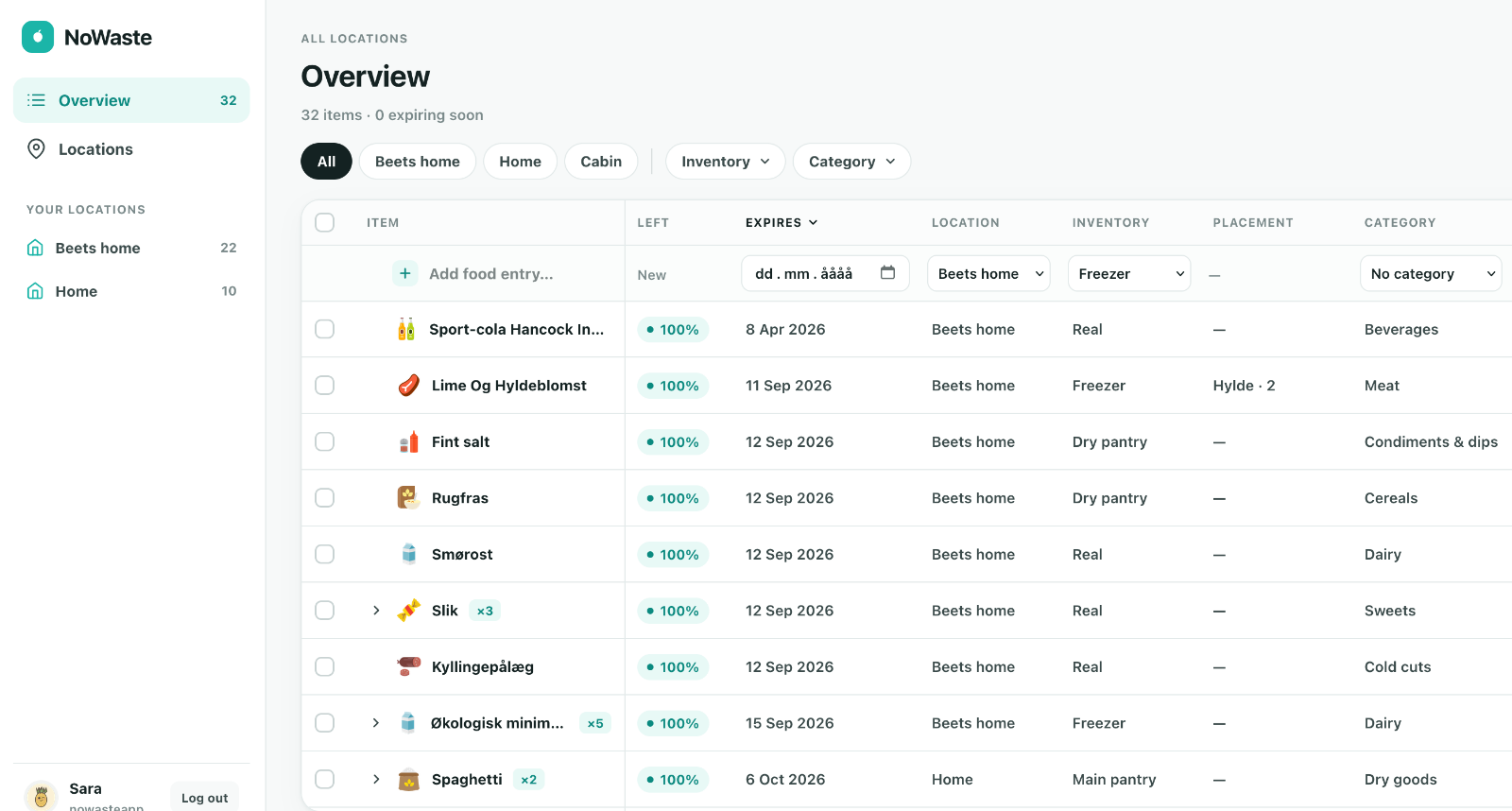
Task: Click the Sport-cola bottles icon
Action: coord(406,329)
